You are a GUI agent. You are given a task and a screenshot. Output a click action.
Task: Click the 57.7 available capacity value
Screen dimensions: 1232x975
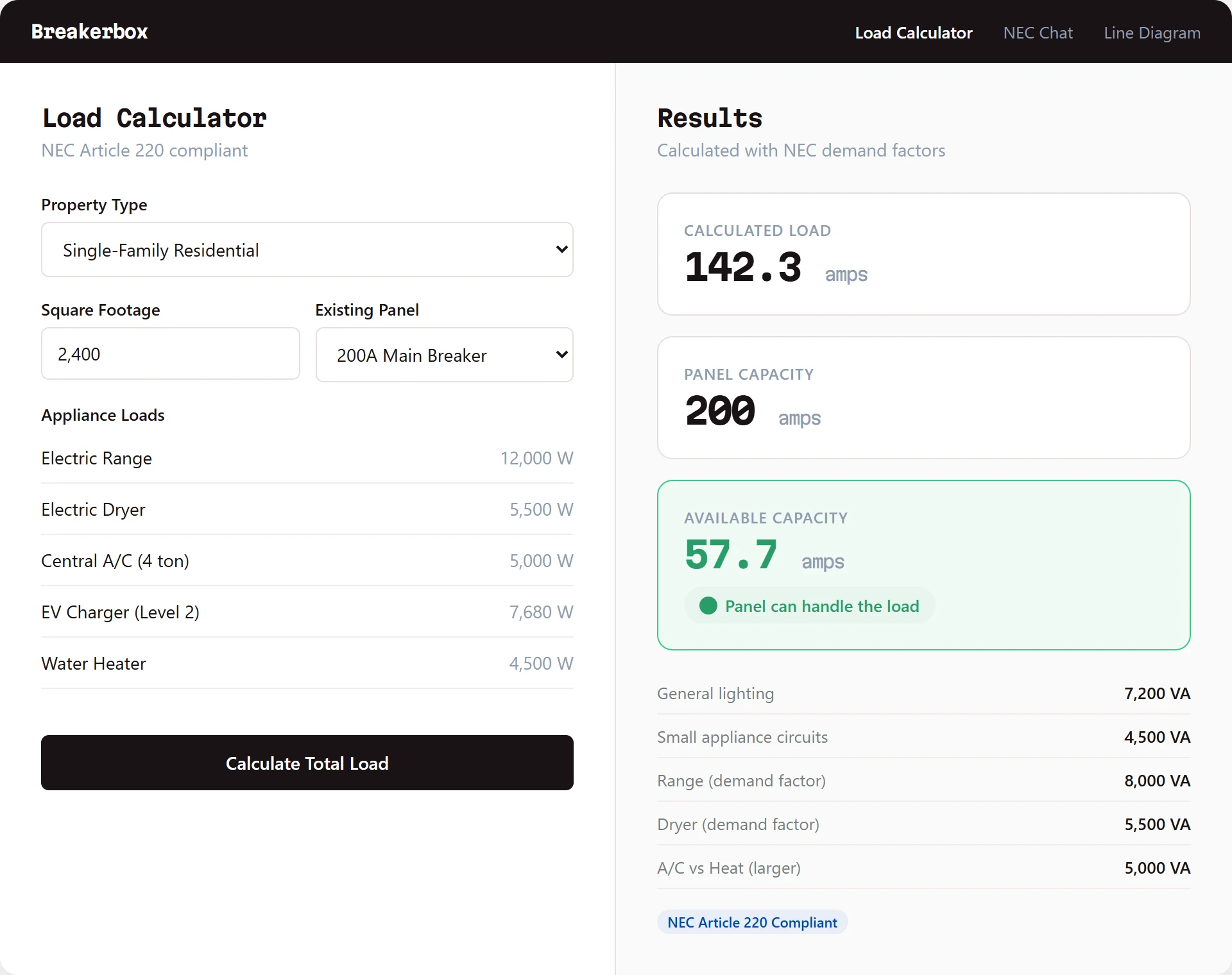(x=732, y=554)
